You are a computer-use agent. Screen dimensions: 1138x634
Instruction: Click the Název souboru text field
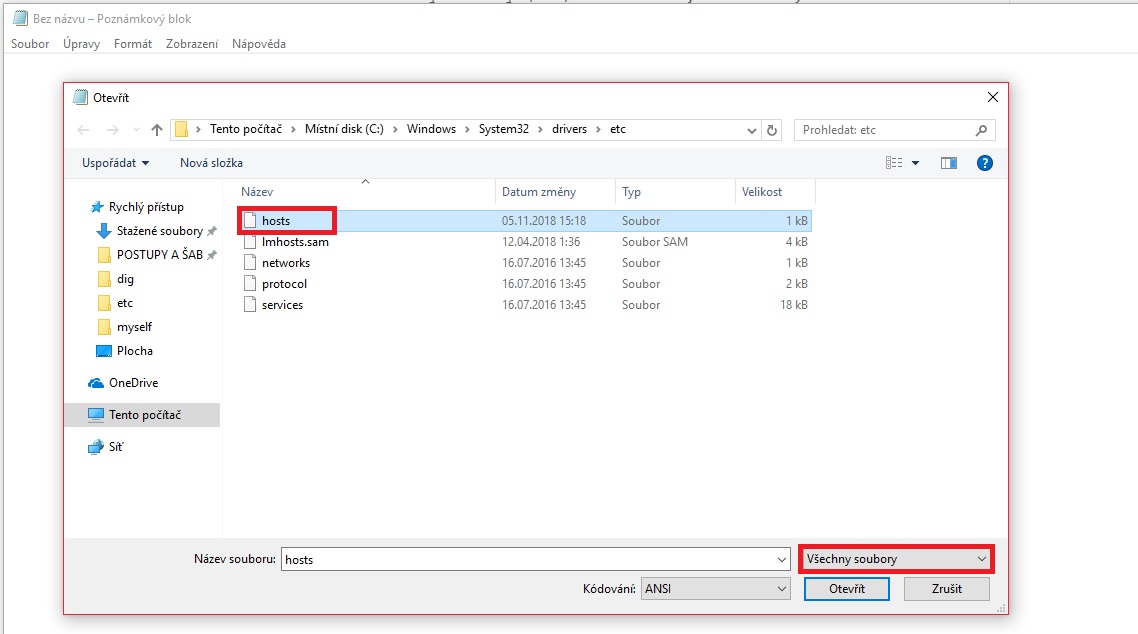point(530,560)
